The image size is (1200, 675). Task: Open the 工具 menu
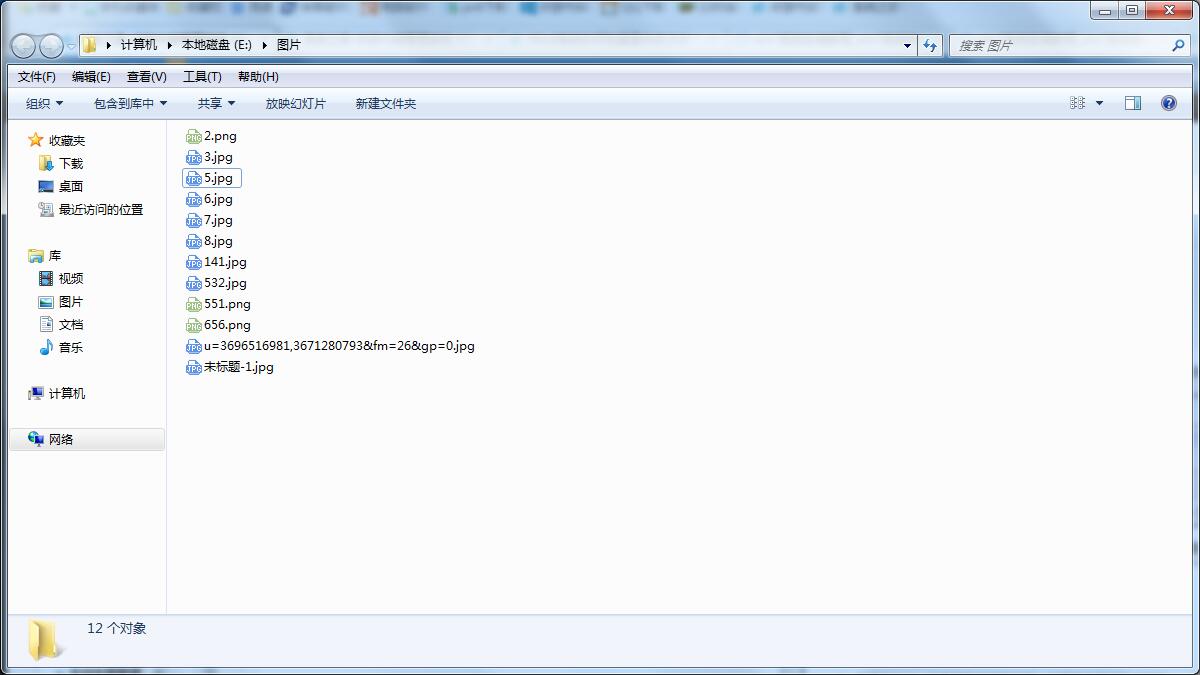pos(203,76)
